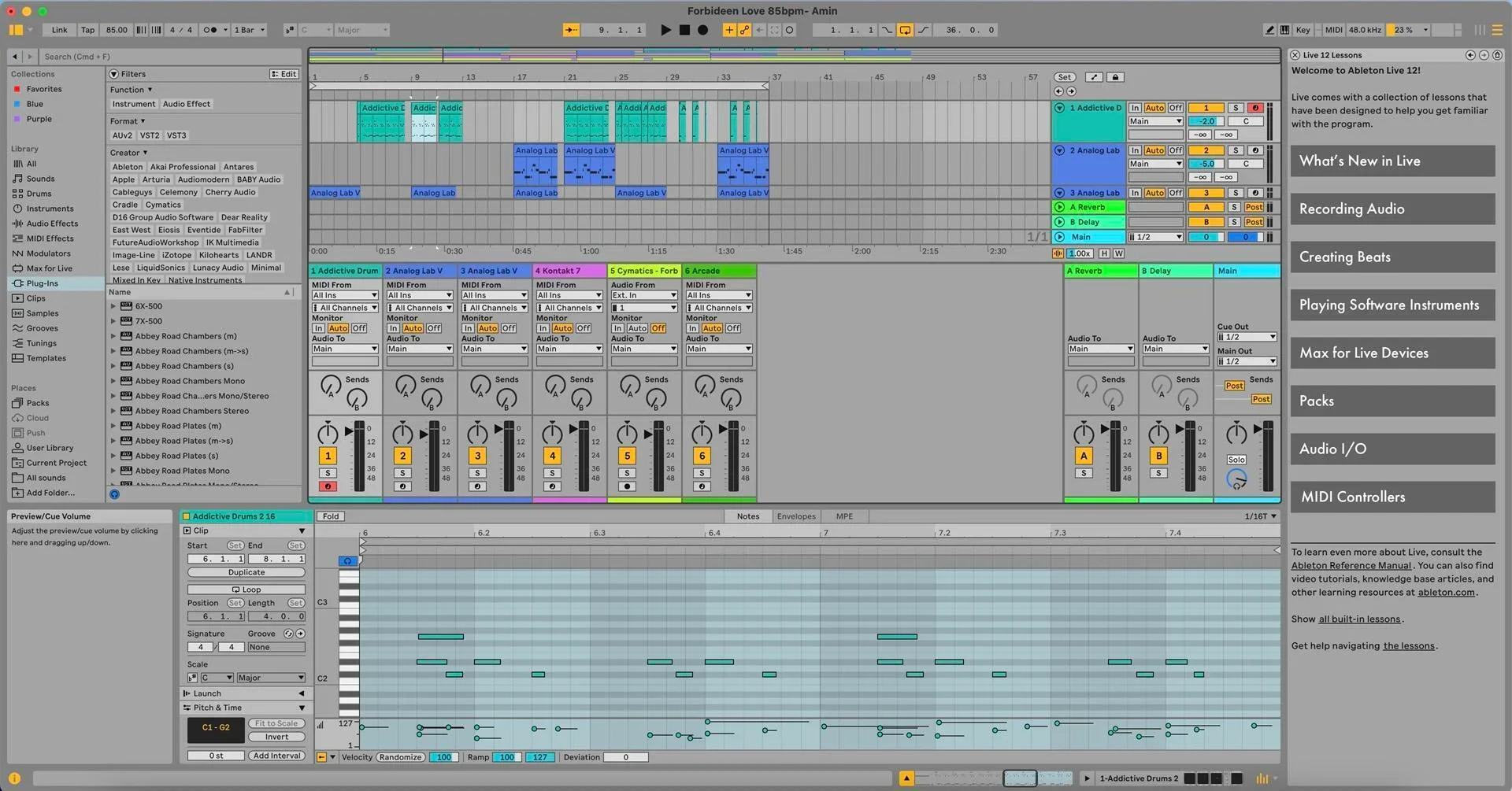Image resolution: width=1512 pixels, height=791 pixels.
Task: Select Plug-Ins in the Library sidebar
Action: click(x=42, y=283)
